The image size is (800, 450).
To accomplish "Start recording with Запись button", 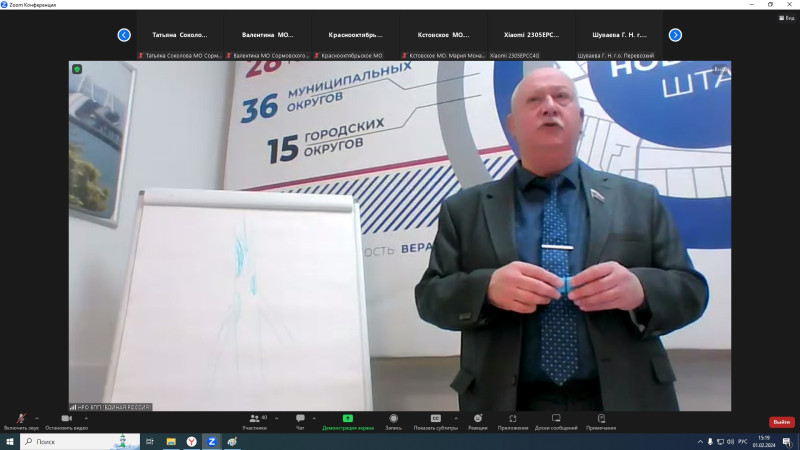I will click(x=393, y=421).
